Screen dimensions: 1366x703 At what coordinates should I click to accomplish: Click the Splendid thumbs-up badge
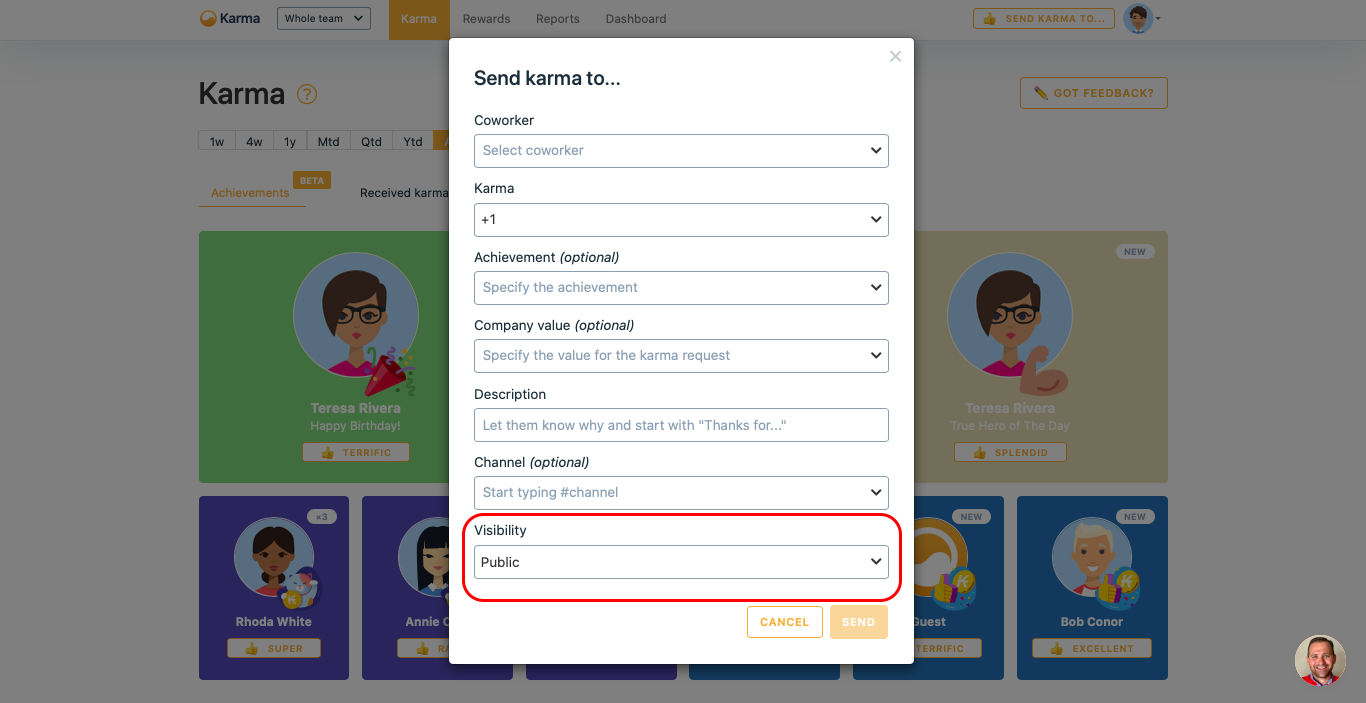tap(1010, 452)
